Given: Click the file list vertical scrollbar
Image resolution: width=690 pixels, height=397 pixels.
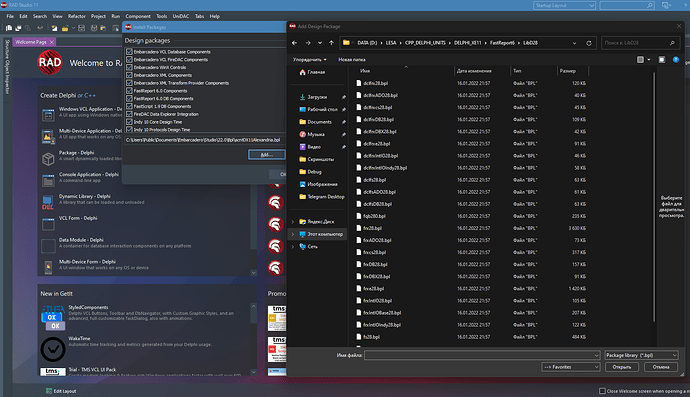Looking at the screenshot, I should [654, 198].
